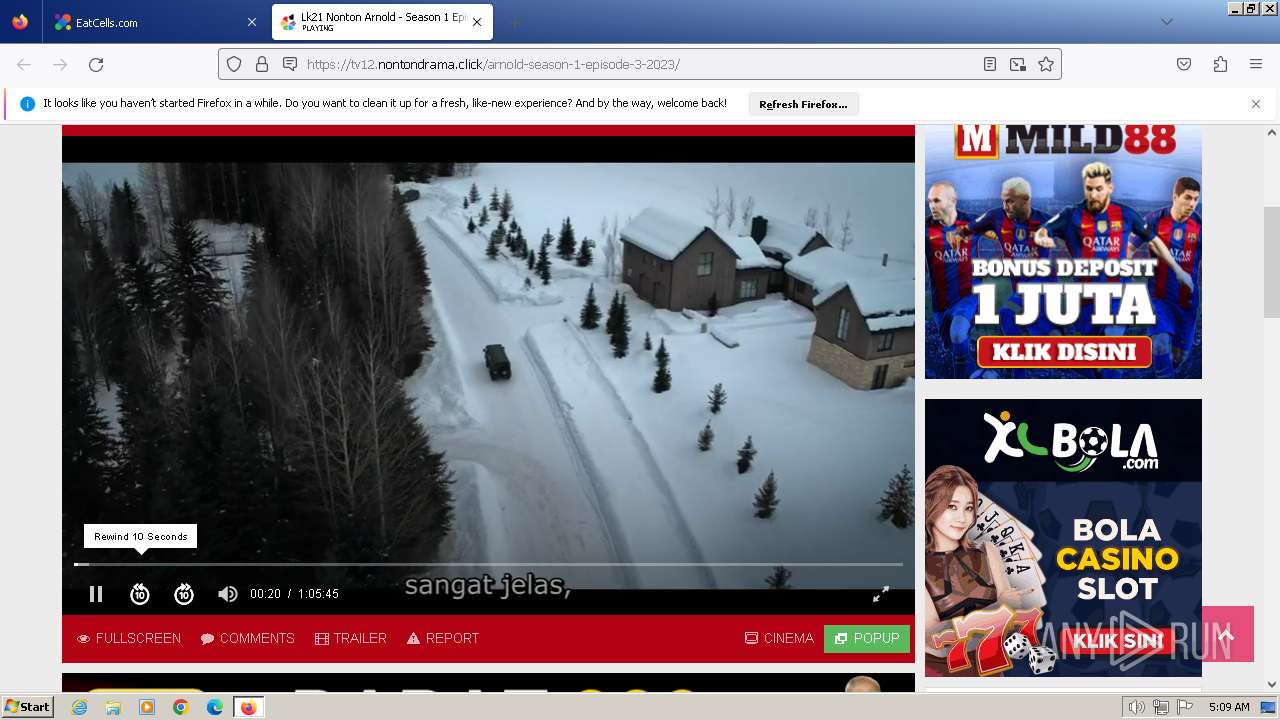Screen dimensions: 1280x720
Task: Open the video in POPUP
Action: [867, 639]
